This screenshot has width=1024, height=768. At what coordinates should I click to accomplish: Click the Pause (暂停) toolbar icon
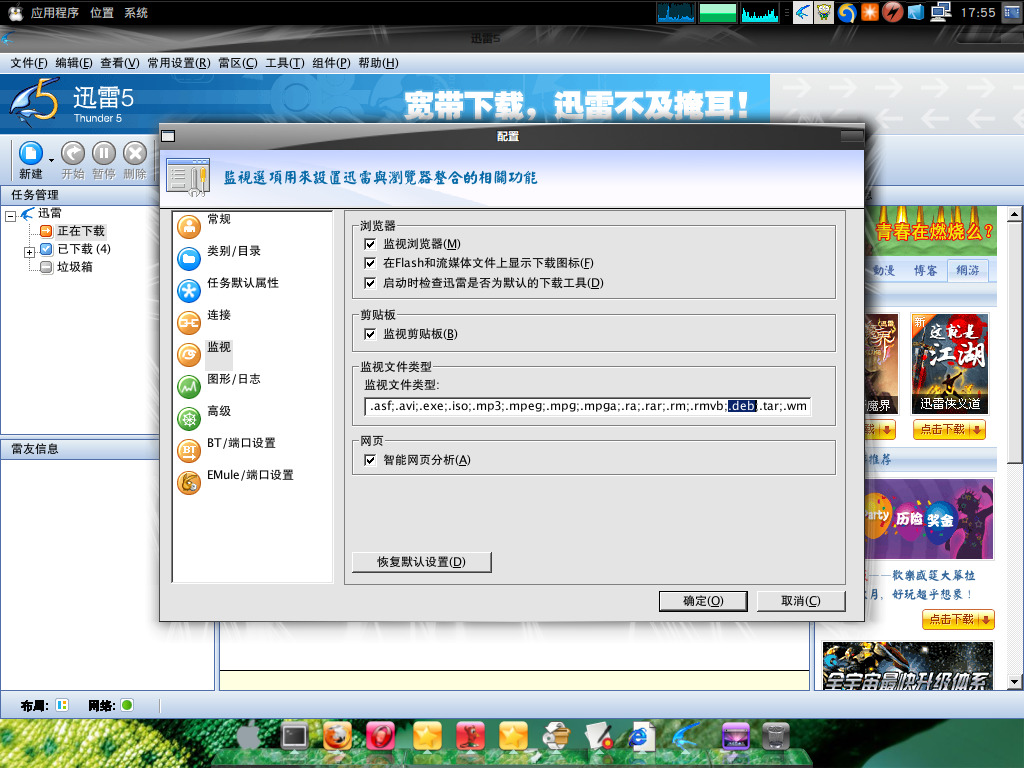104,153
